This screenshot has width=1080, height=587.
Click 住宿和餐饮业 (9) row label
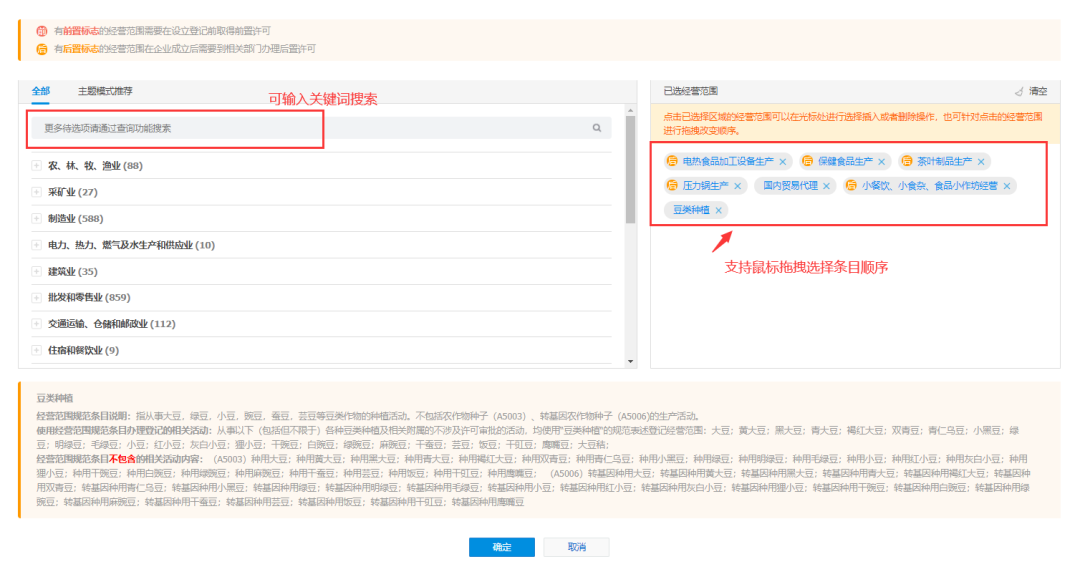pos(83,350)
